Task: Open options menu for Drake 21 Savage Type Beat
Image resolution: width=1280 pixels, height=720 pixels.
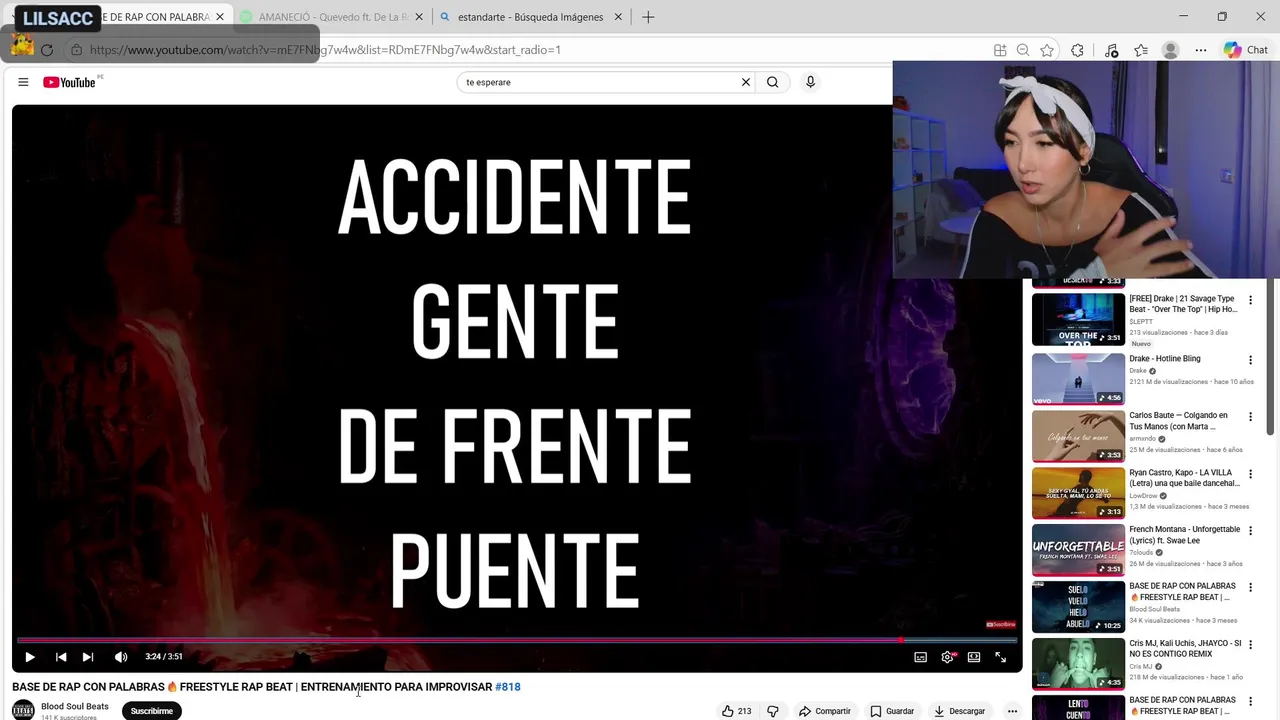Action: click(x=1250, y=300)
